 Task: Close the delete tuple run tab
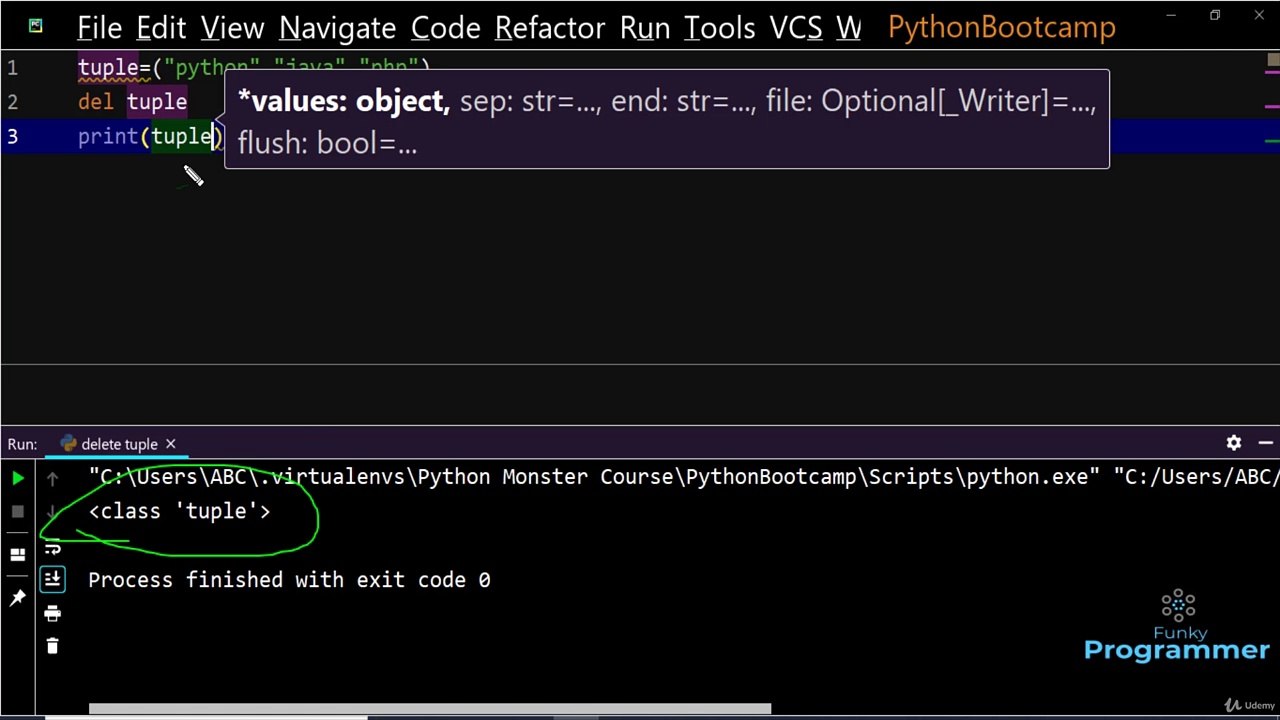(170, 444)
